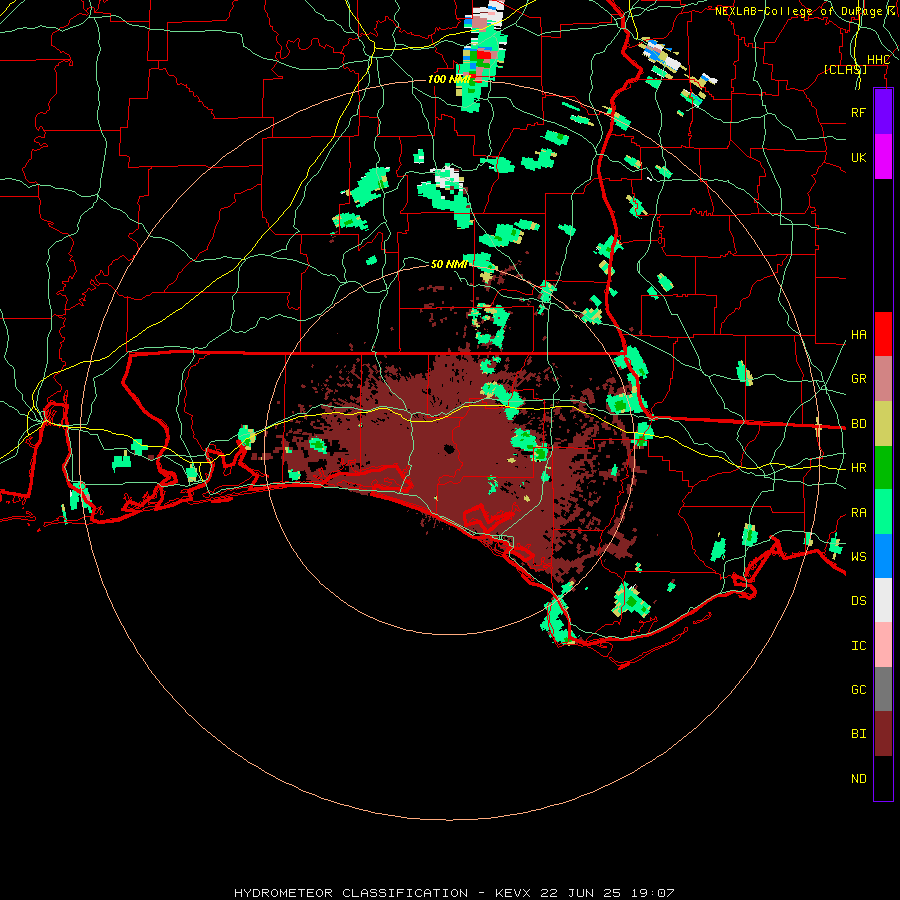The height and width of the screenshot is (900, 900).
Task: Click the ND black legend swatch
Action: point(883,778)
